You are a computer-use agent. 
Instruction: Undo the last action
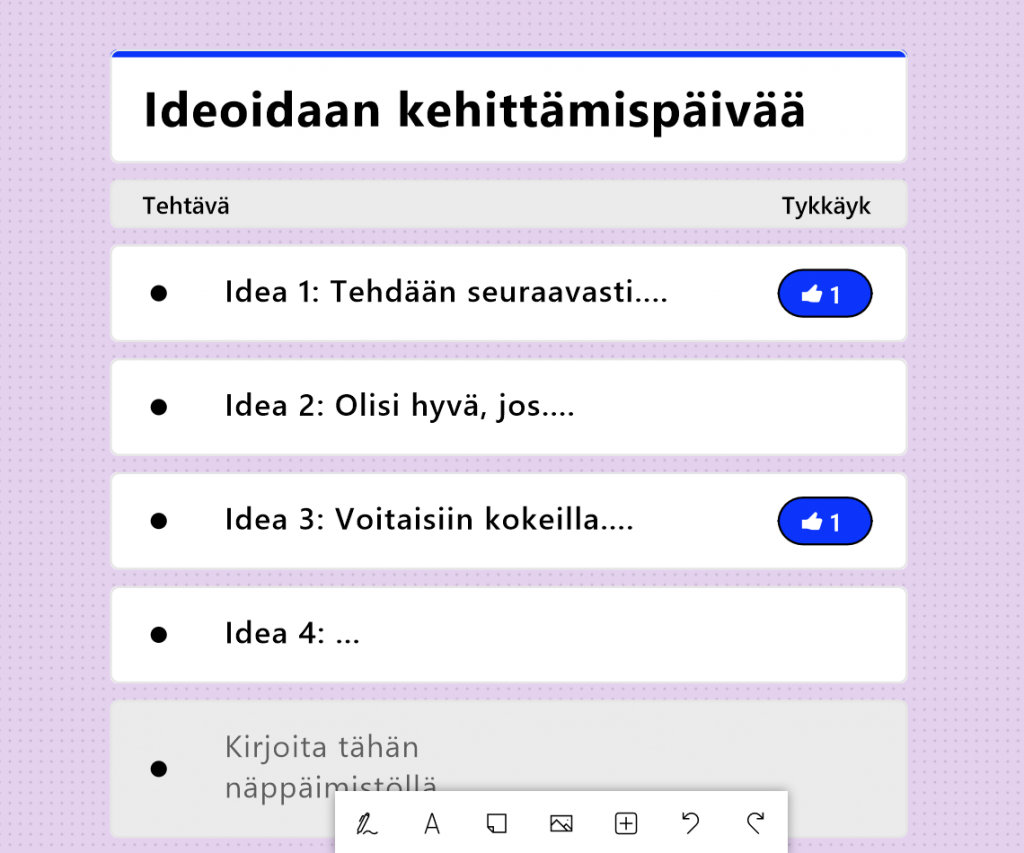[x=690, y=824]
